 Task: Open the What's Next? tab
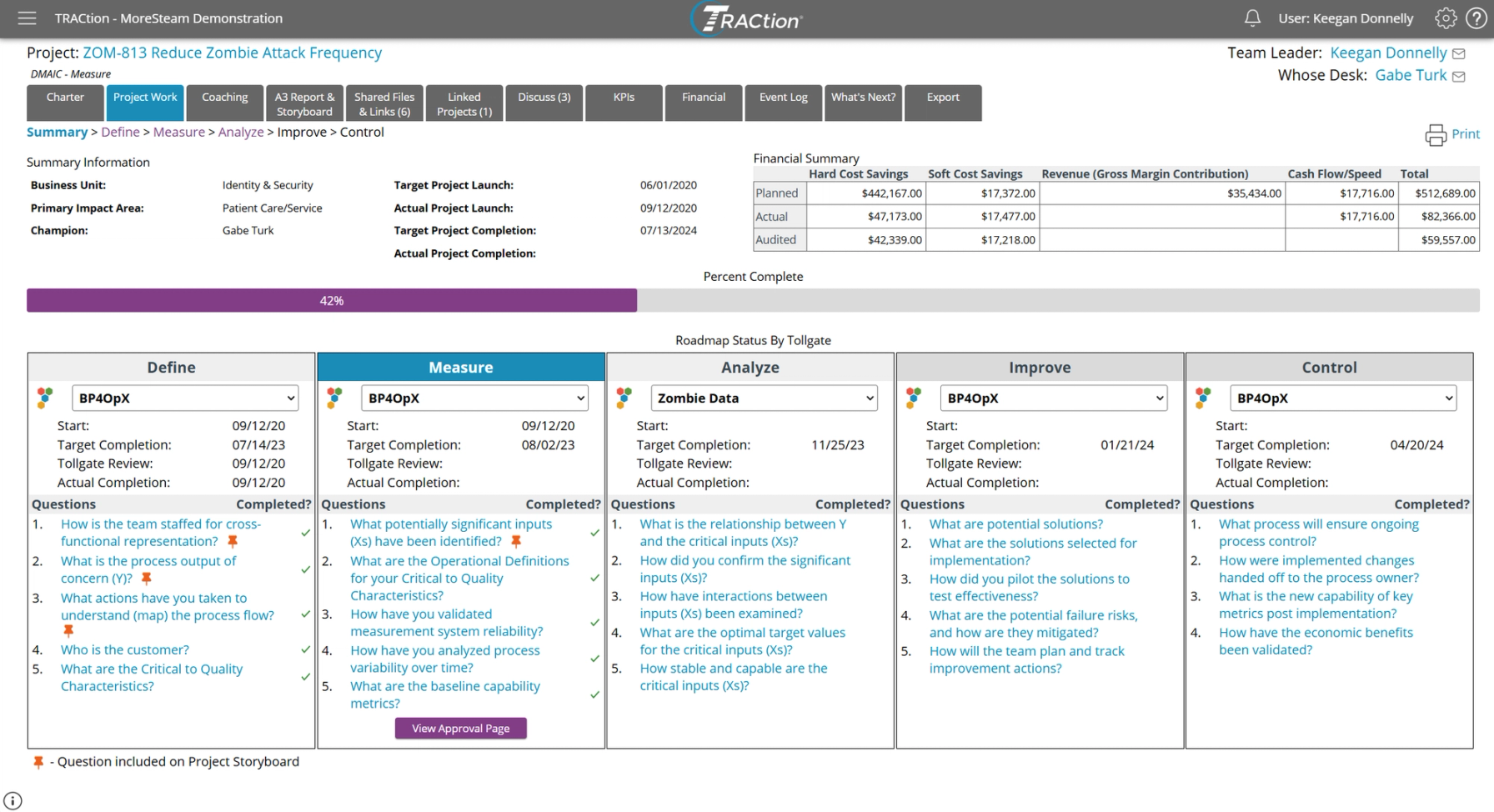point(863,103)
